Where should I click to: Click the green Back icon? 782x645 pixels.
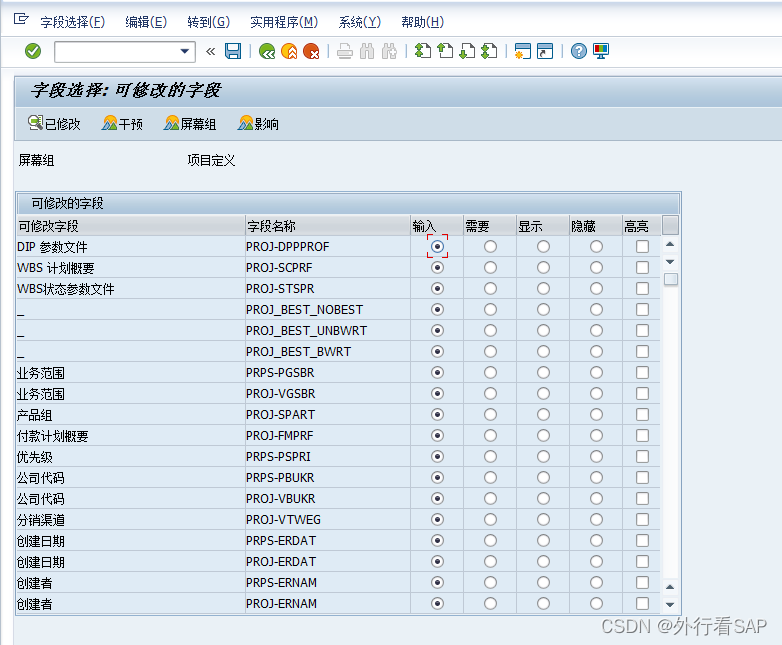(x=267, y=51)
